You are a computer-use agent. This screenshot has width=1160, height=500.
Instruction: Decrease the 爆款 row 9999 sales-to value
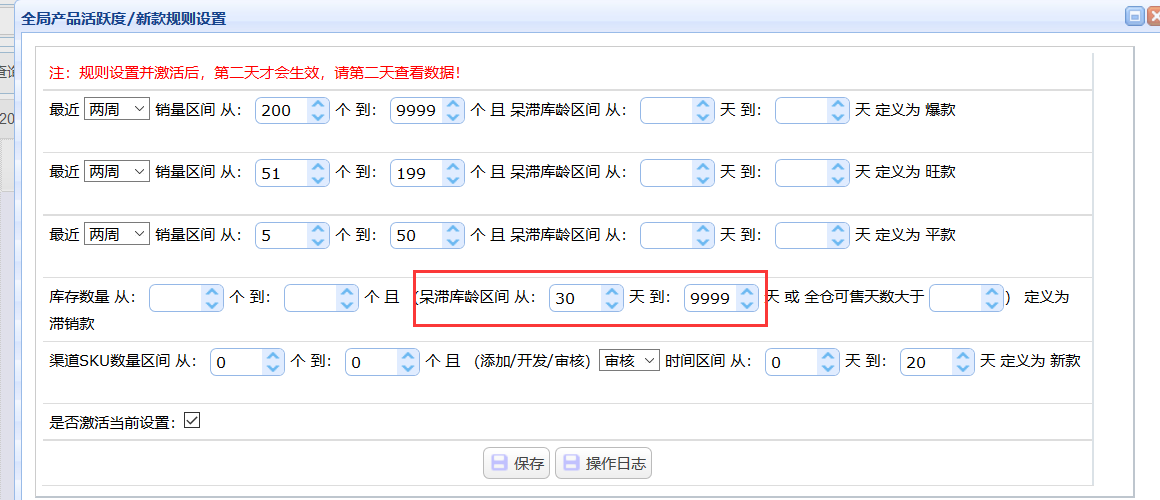[453, 117]
